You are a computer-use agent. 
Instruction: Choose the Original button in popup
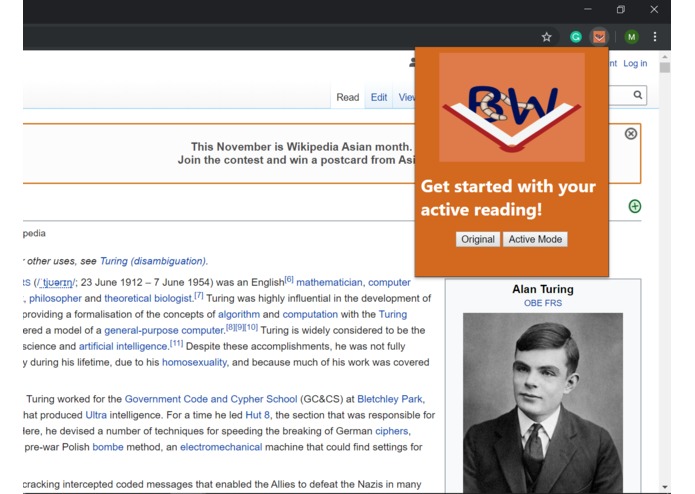click(x=478, y=239)
